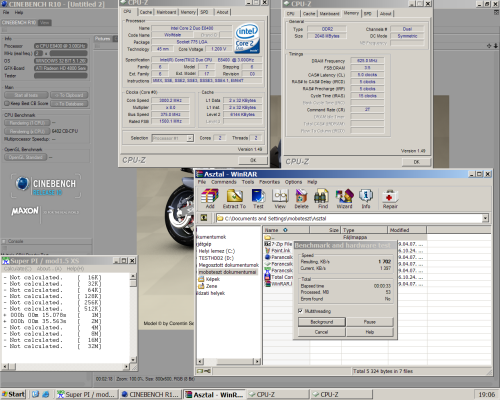Expand the WinRAR address path dropdown

point(485,218)
